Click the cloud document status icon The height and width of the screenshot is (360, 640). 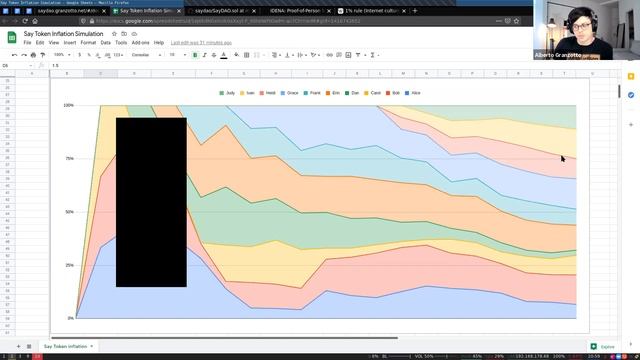[134, 34]
